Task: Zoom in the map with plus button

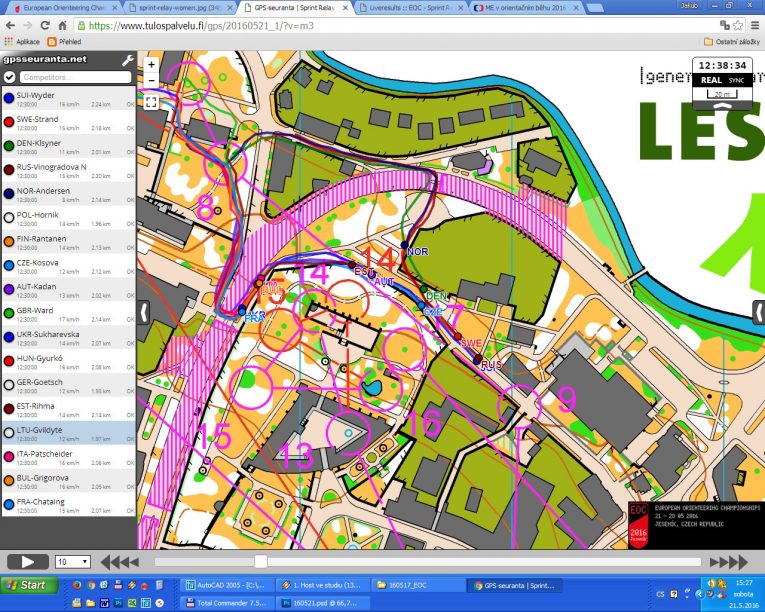Action: pyautogui.click(x=151, y=64)
